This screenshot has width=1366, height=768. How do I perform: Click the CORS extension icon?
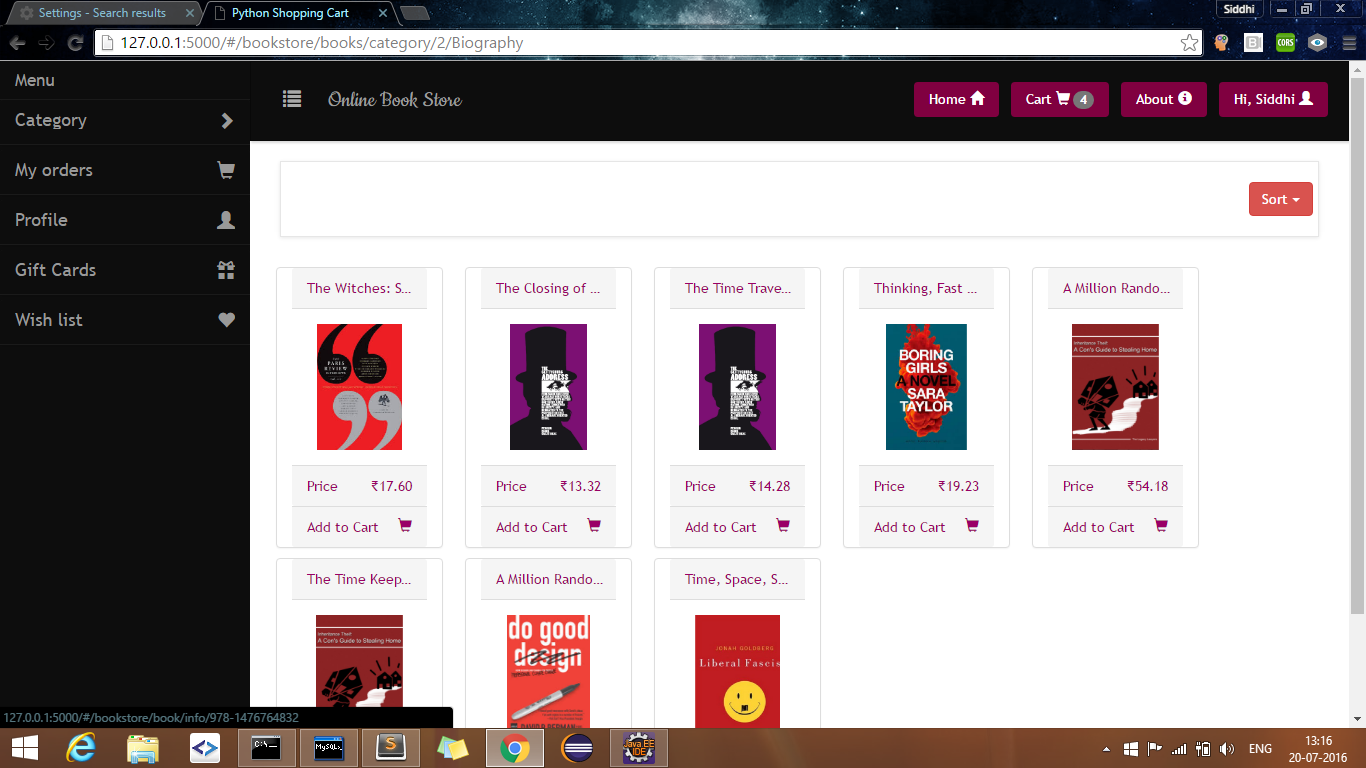coord(1285,43)
